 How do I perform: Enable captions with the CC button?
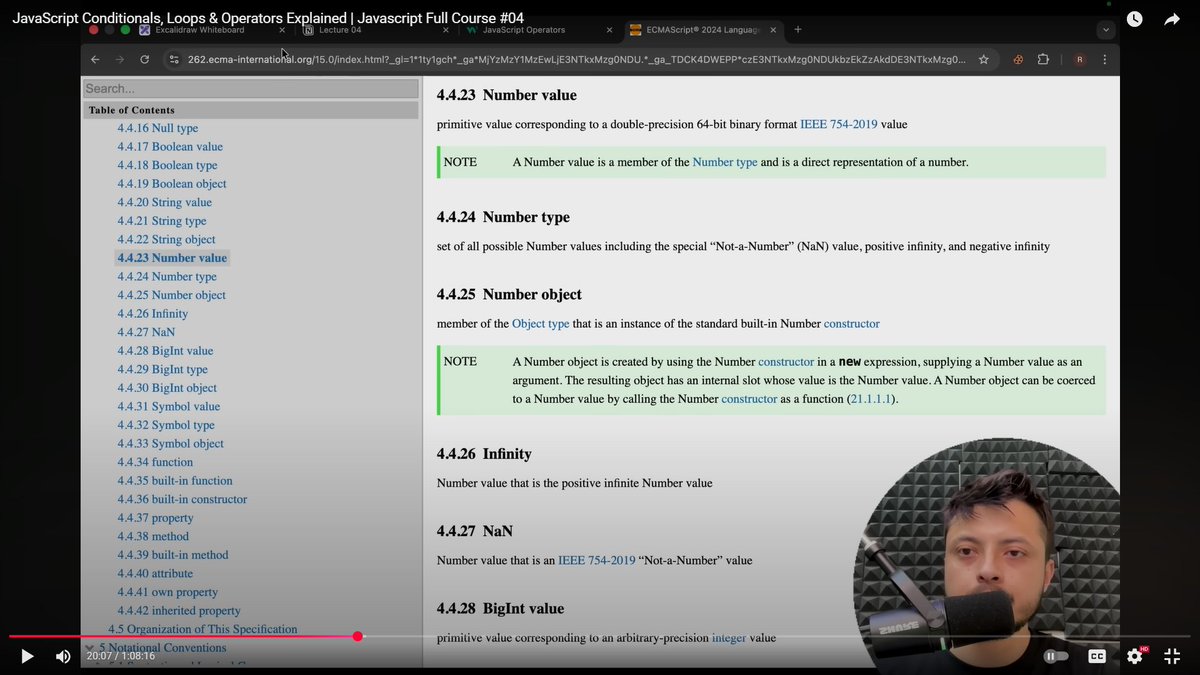tap(1097, 656)
